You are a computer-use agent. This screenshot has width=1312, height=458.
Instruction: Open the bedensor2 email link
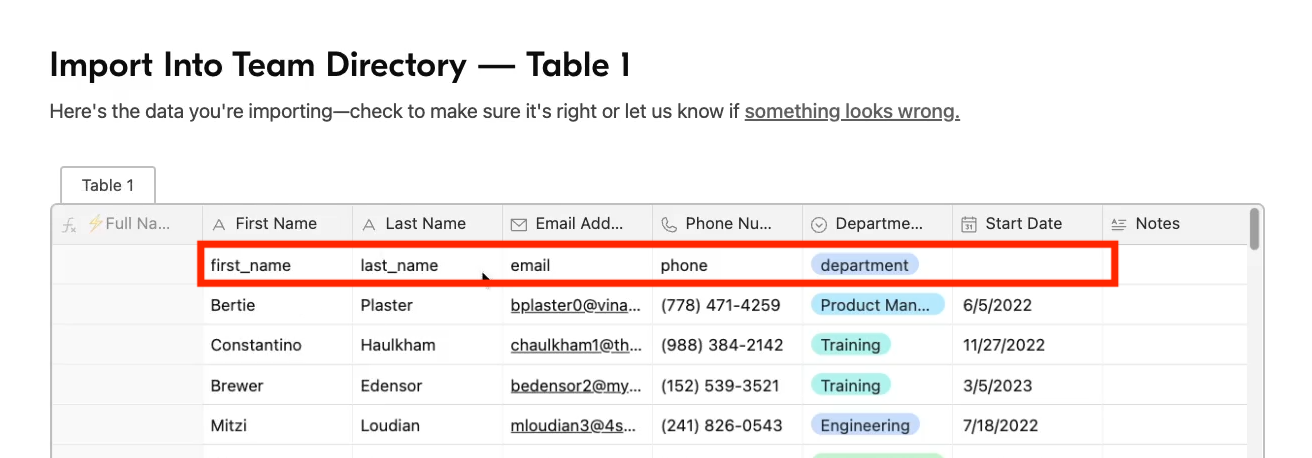574,385
